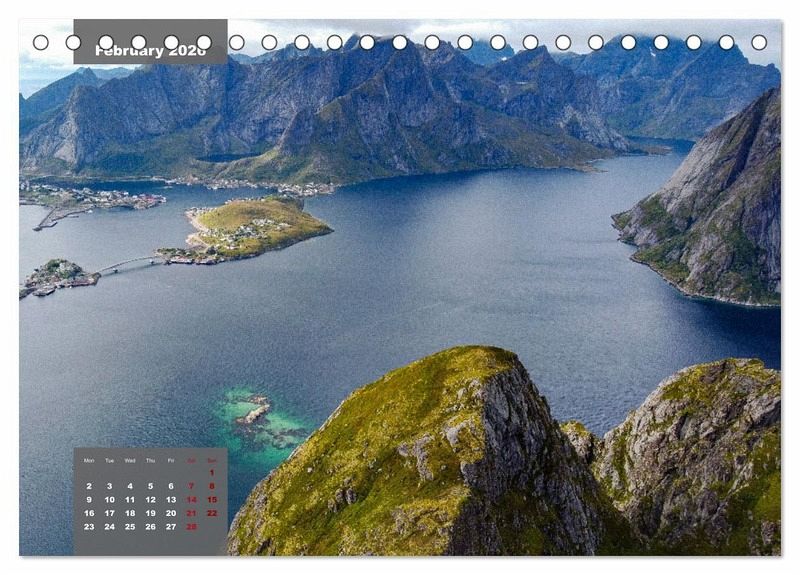Screen dimensions: 800x575
Task: Select date 25 in the calendar grid
Action: click(x=130, y=527)
